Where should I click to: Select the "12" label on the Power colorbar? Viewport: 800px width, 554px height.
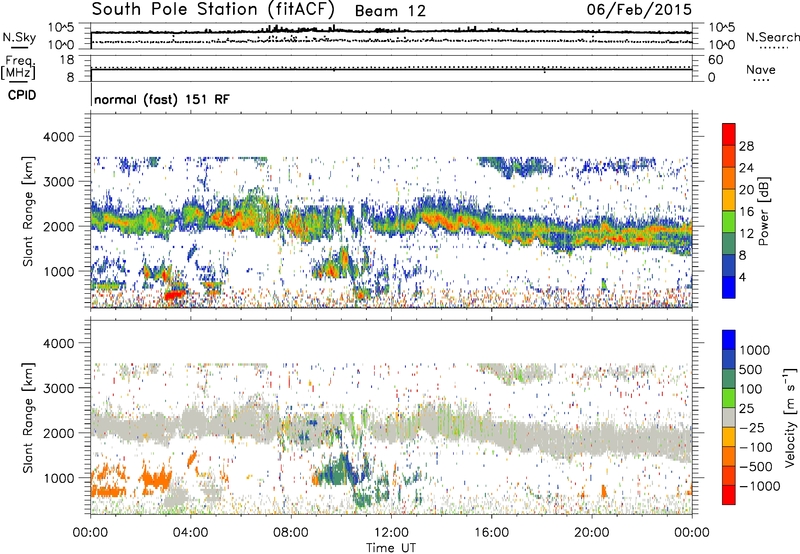(x=746, y=234)
